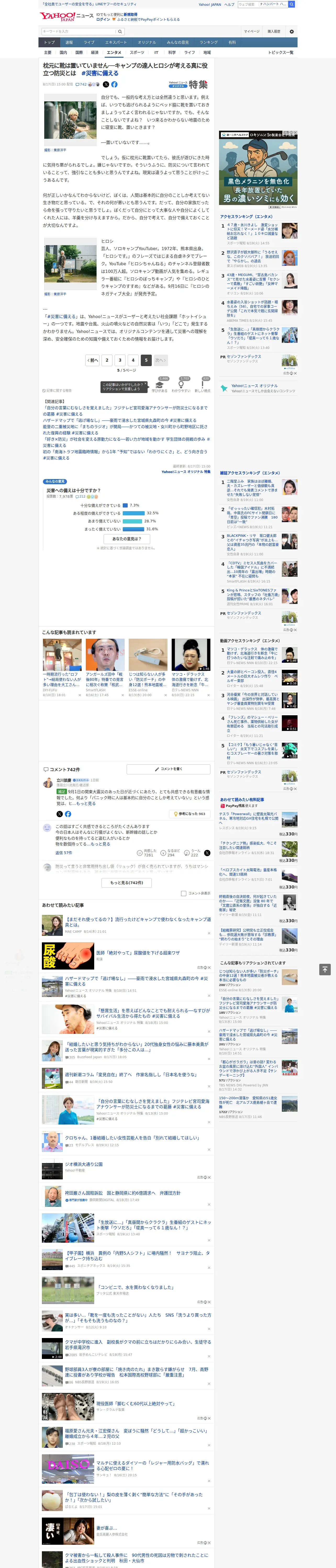336x1568 pixels.
Task: Click コメントを書く button
Action: (168, 769)
